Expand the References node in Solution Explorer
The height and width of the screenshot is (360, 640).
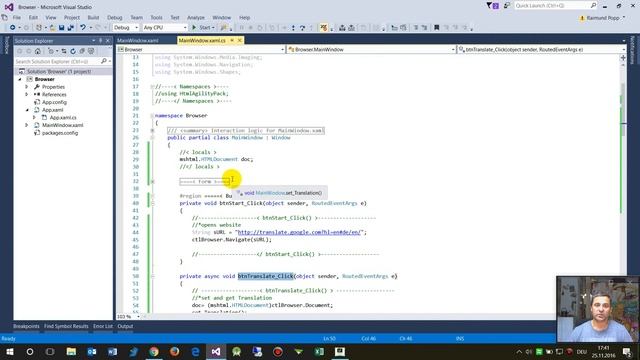click(27, 94)
